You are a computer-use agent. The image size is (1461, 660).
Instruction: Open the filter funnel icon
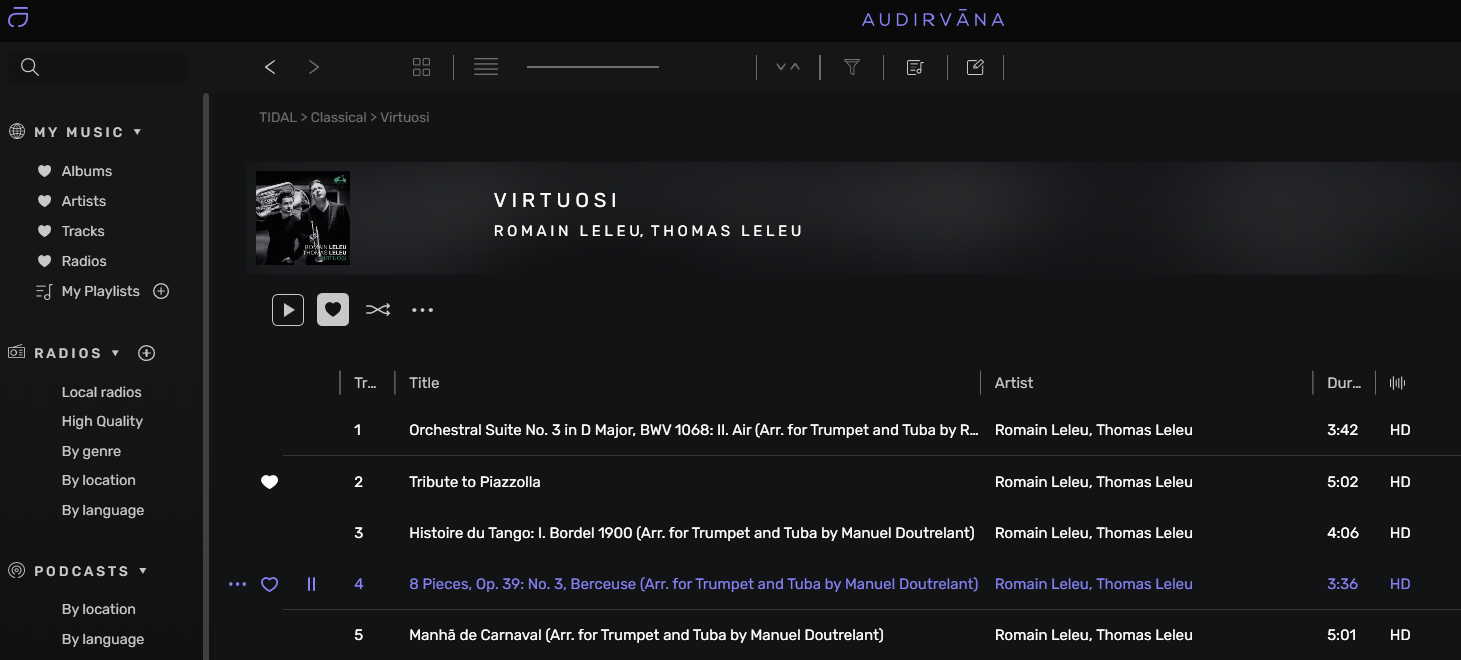(x=852, y=67)
